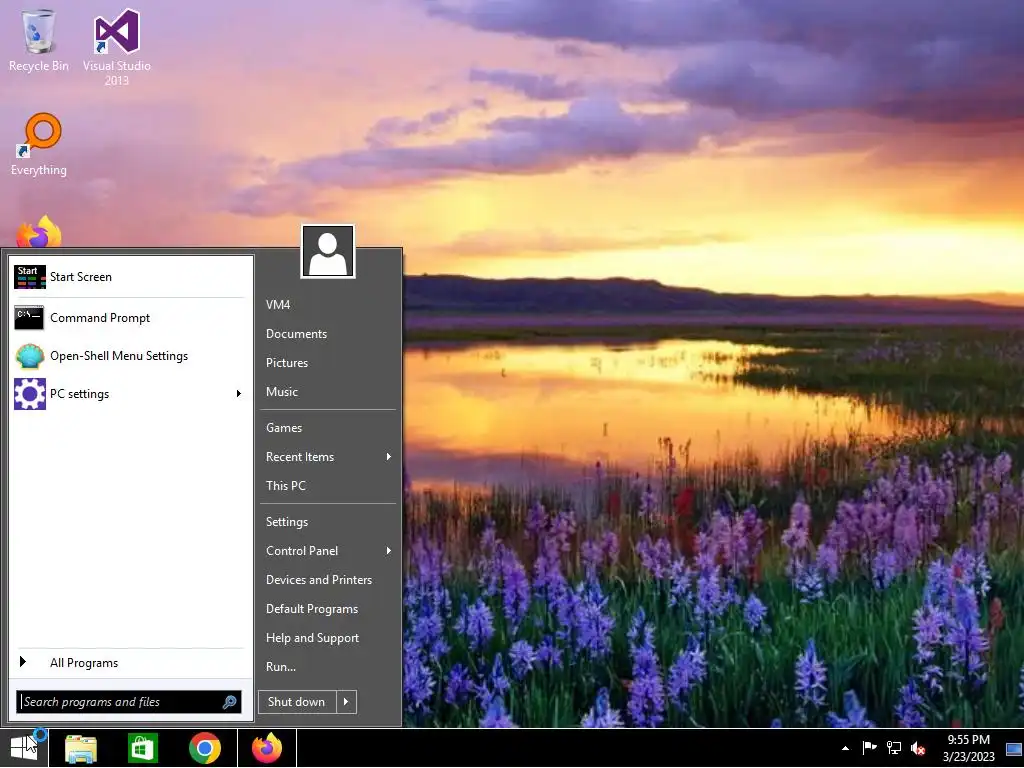Expand the Control Panel submenu arrow

pyautogui.click(x=389, y=551)
